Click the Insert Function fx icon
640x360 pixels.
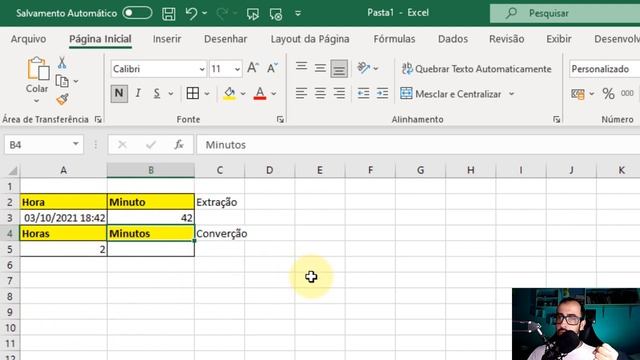click(x=179, y=144)
